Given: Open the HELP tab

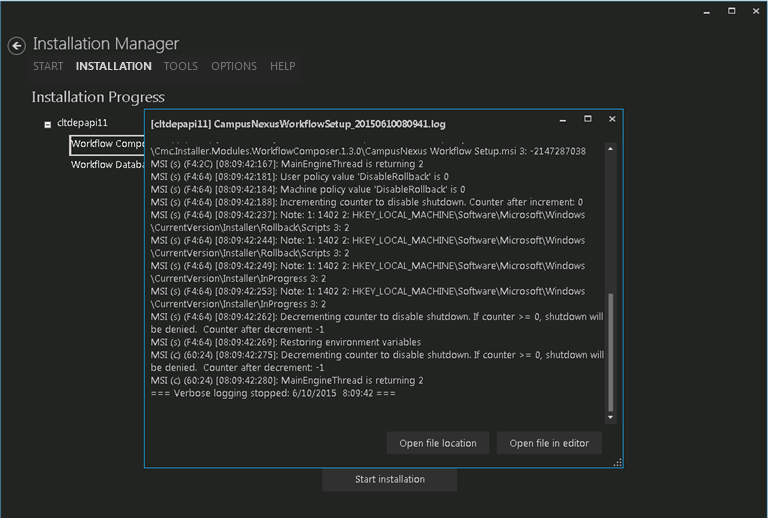Looking at the screenshot, I should click(x=283, y=67).
